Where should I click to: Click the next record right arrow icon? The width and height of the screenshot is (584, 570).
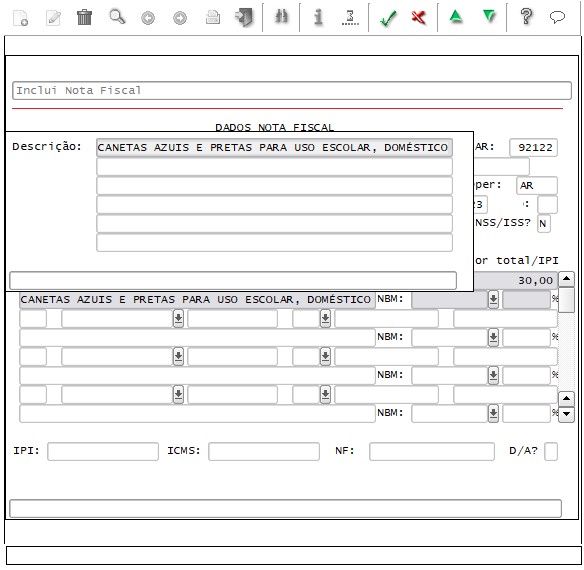[180, 18]
